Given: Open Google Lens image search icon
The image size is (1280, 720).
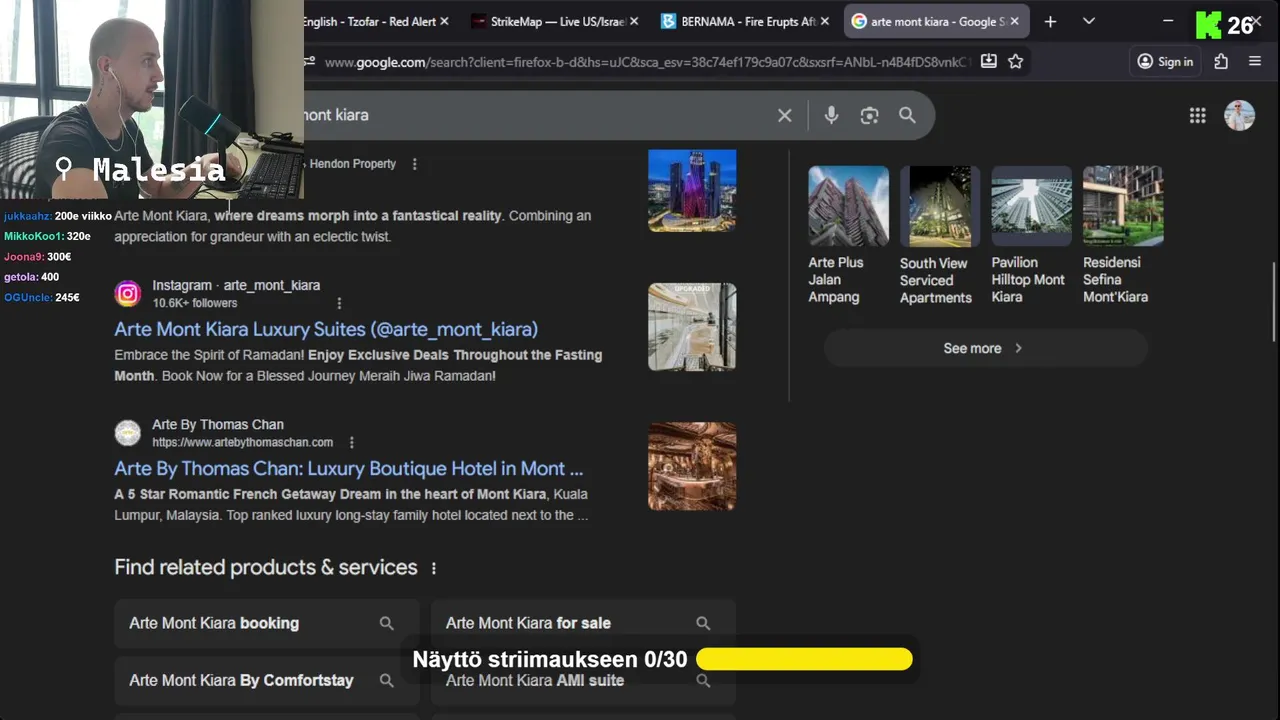Looking at the screenshot, I should (x=869, y=115).
